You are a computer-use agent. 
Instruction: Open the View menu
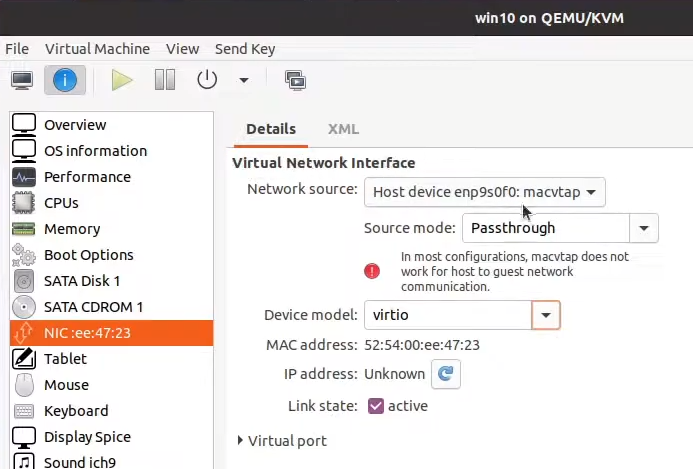click(183, 49)
